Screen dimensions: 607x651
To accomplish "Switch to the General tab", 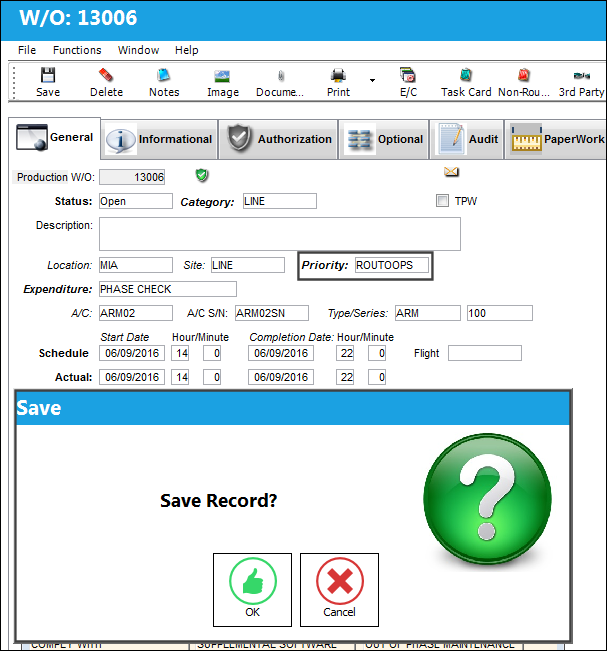I will 54,138.
